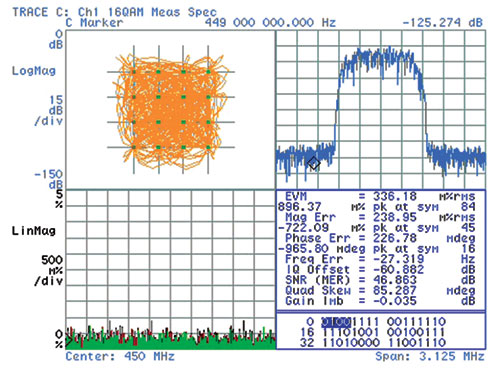Screen dimensions: 500x369
Task: Click symbol bits '11010000' in row 32
Action: click(351, 343)
